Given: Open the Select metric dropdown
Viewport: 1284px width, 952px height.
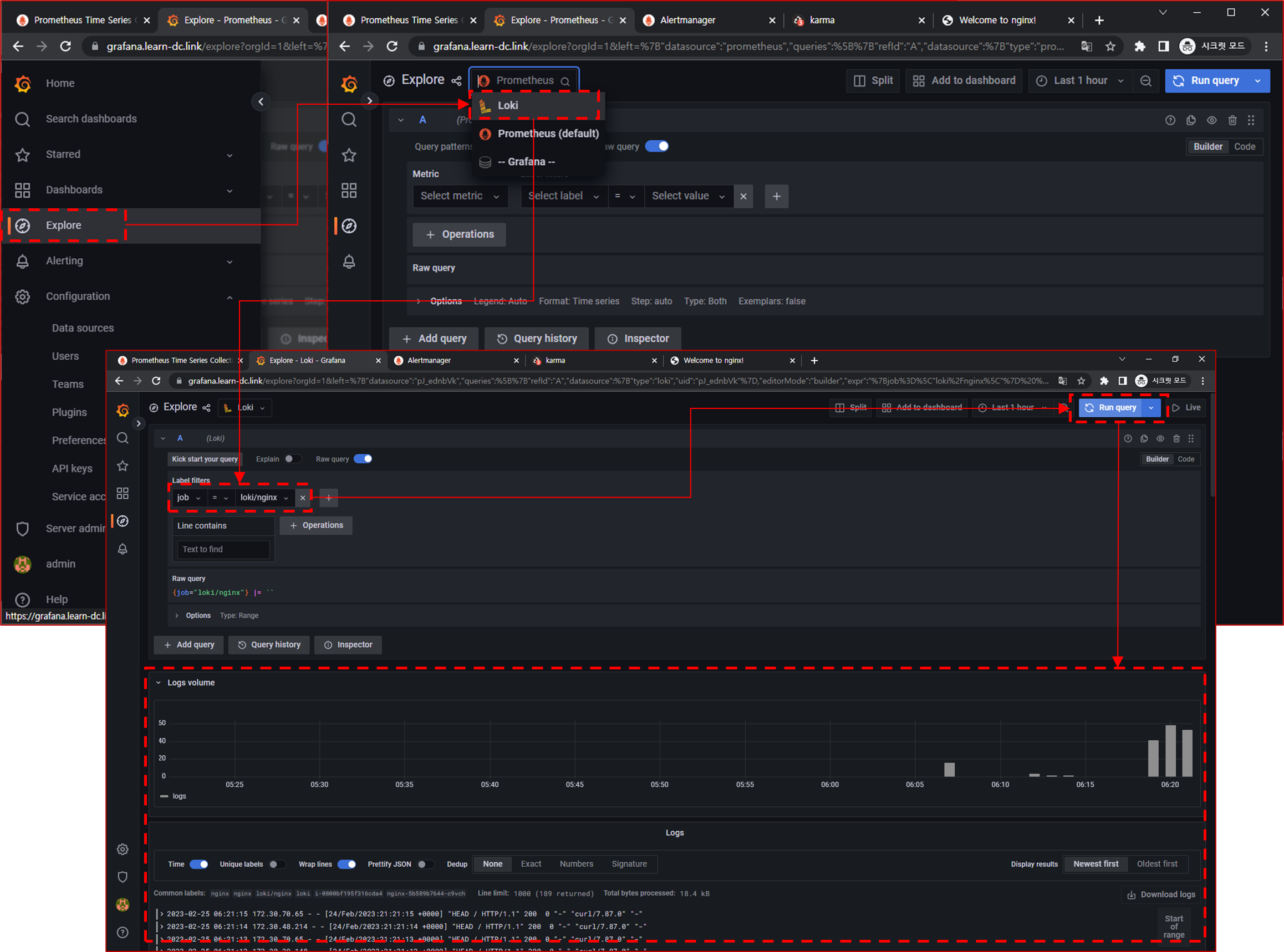Looking at the screenshot, I should [460, 196].
